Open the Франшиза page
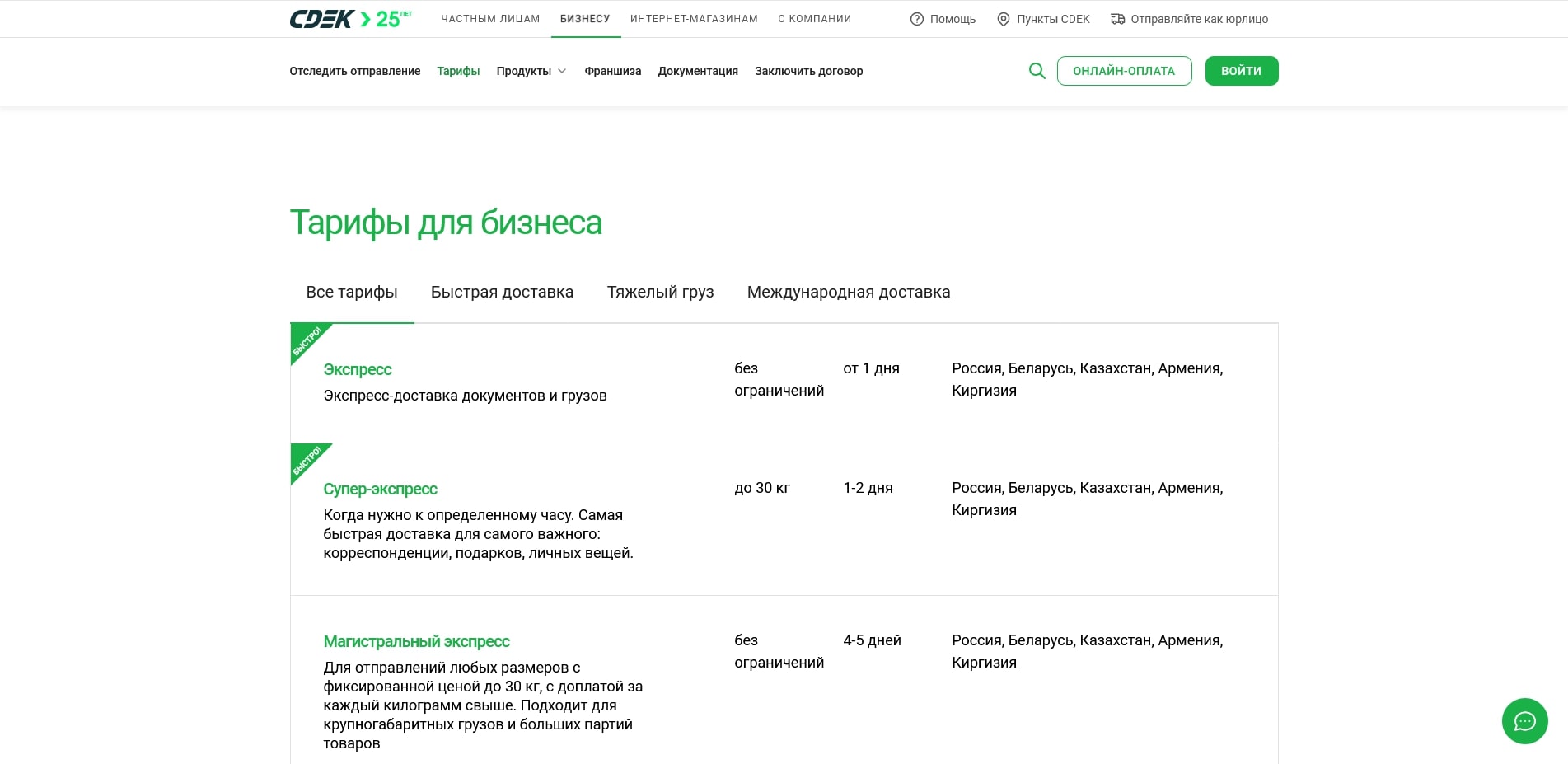 click(x=612, y=71)
